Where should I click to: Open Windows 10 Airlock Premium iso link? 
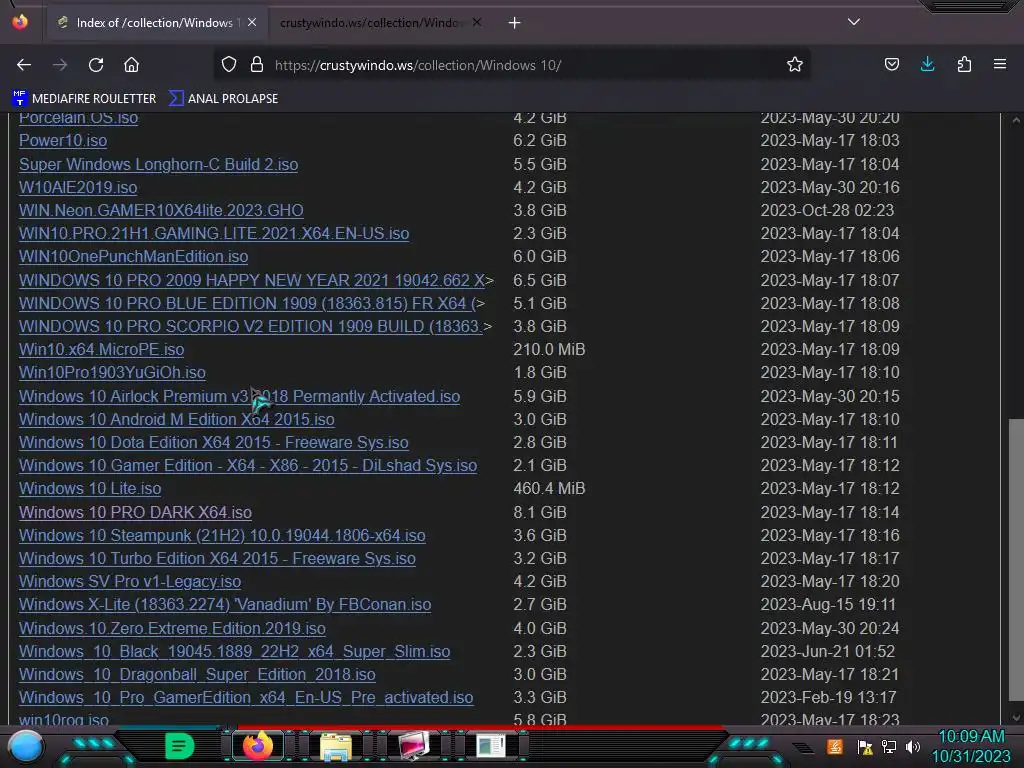pyautogui.click(x=240, y=396)
